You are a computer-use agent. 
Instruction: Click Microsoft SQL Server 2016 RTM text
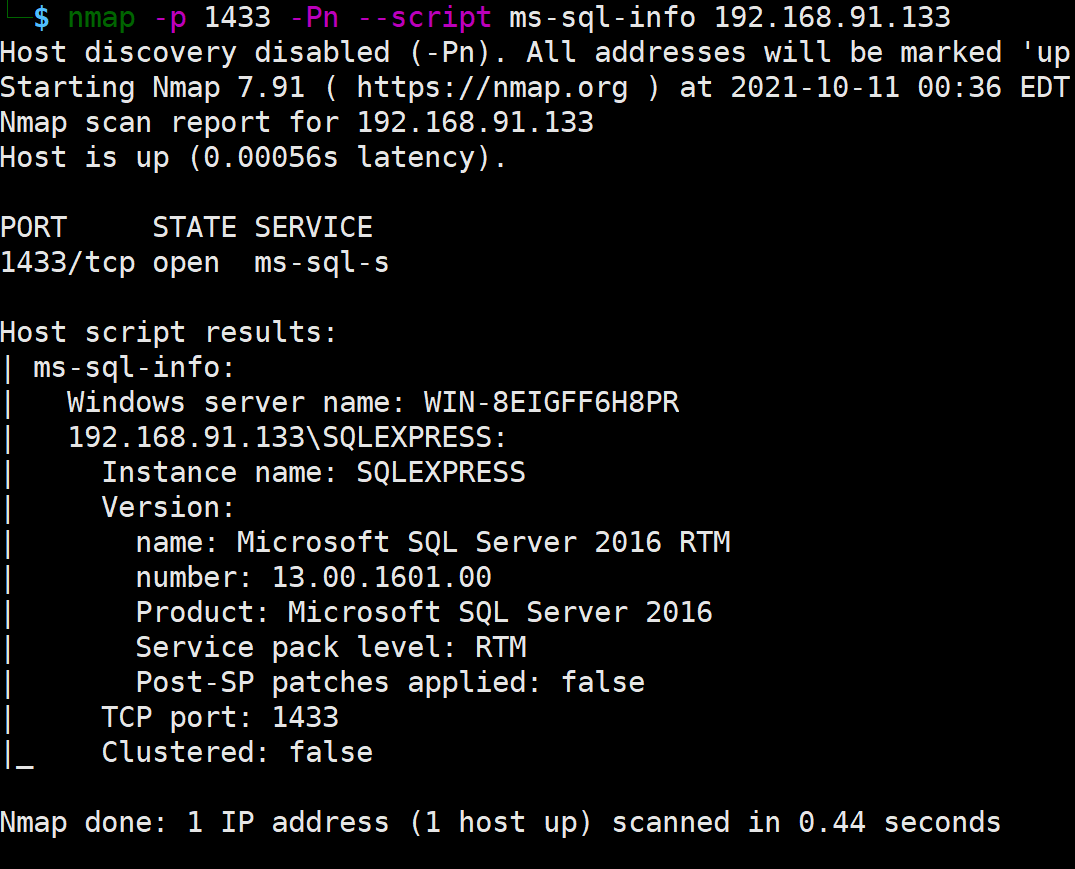coord(483,542)
